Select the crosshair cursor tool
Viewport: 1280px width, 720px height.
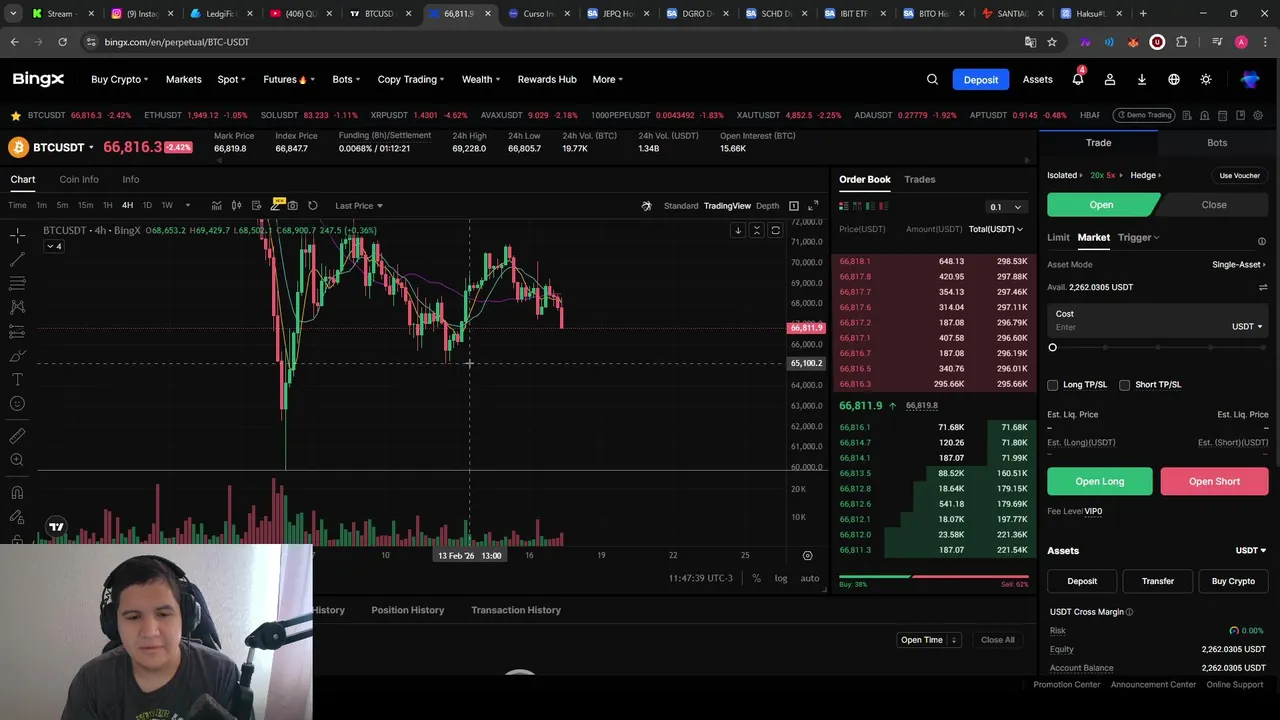pyautogui.click(x=17, y=236)
